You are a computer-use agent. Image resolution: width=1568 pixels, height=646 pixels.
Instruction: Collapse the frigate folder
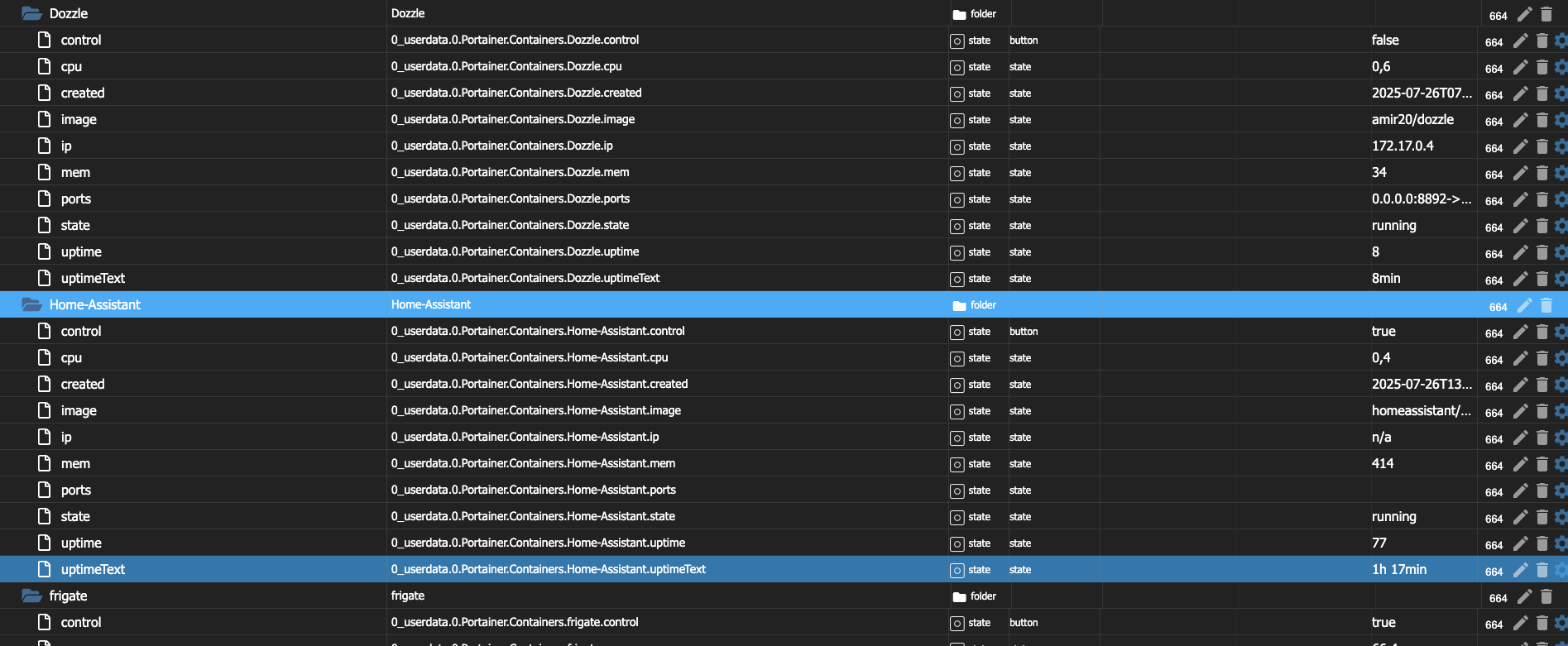click(x=31, y=596)
